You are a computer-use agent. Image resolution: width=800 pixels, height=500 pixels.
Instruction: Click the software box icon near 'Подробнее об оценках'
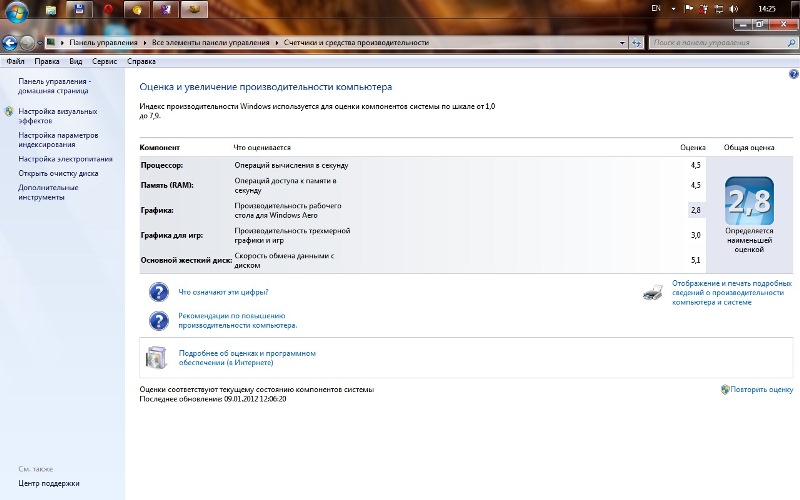pos(158,358)
